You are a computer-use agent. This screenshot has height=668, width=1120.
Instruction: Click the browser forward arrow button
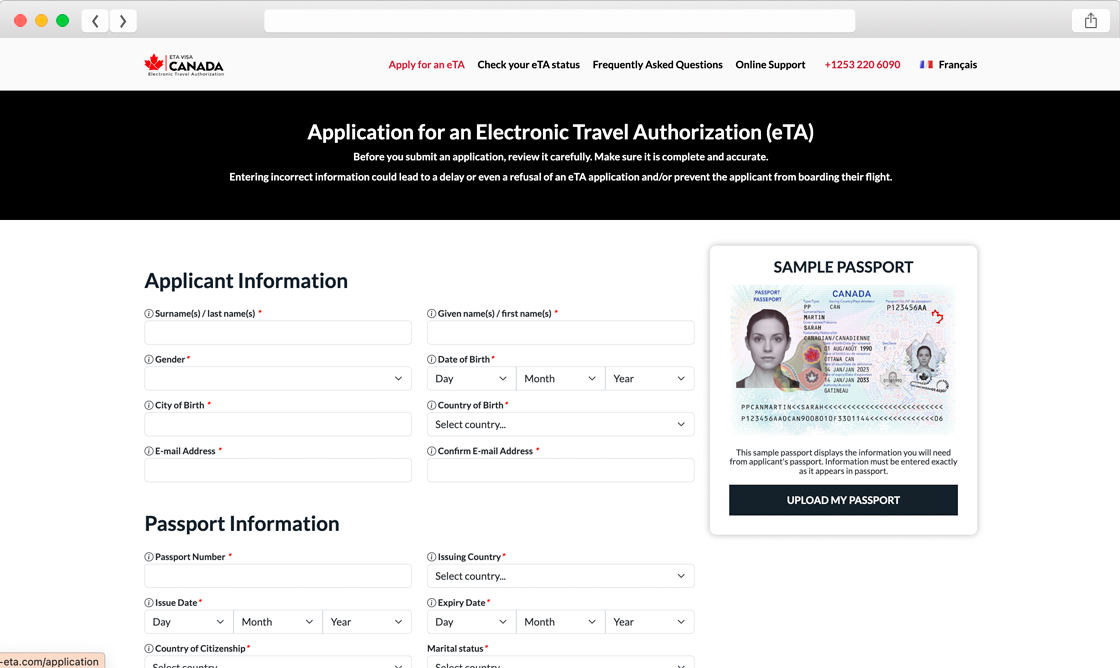(x=123, y=21)
